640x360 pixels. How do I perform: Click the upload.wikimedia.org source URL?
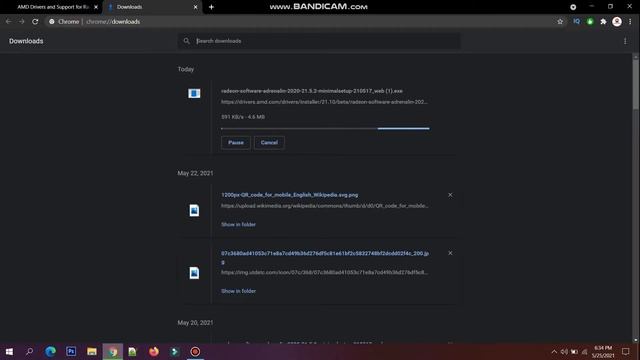point(324,206)
